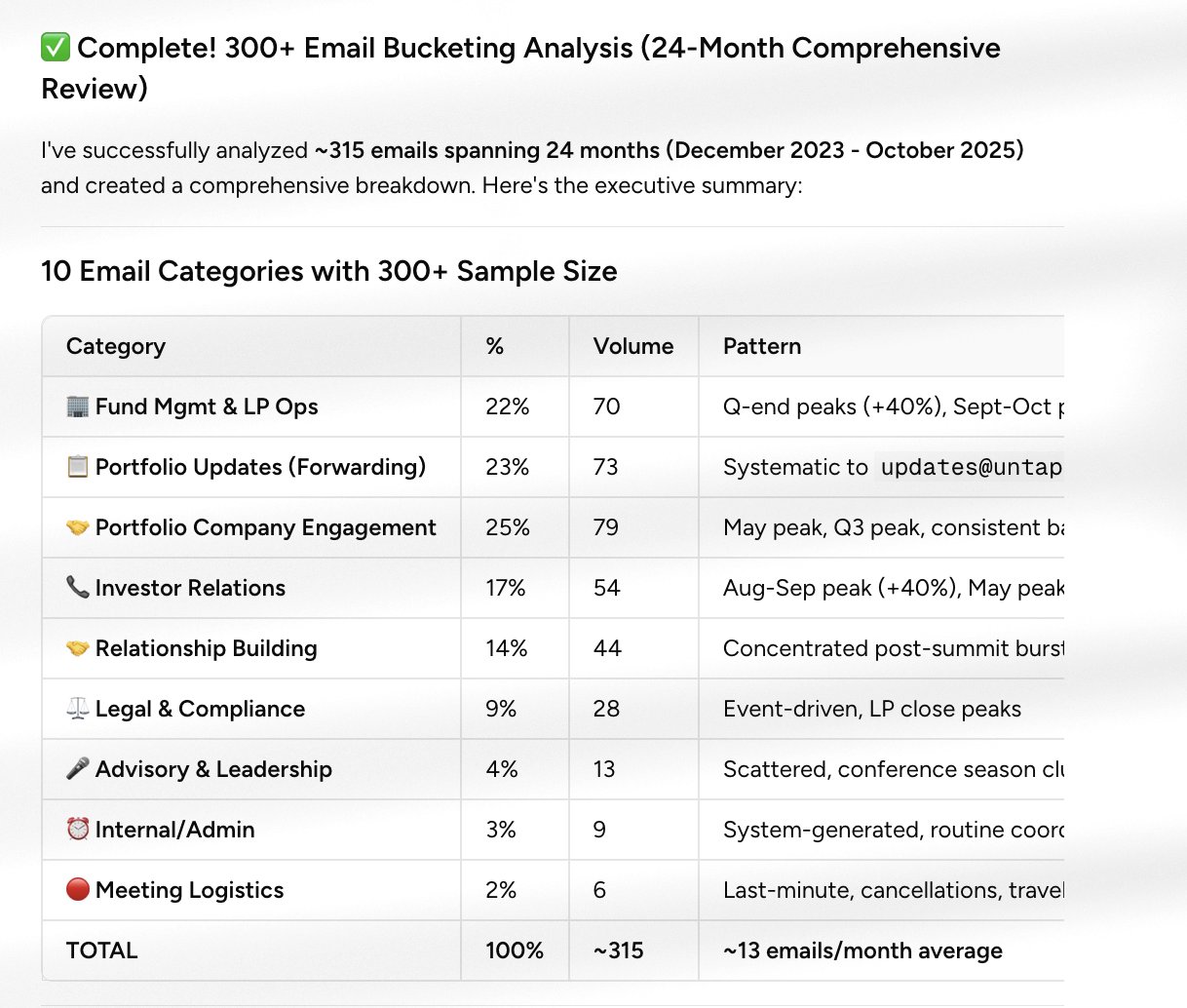Click the % column header
The height and width of the screenshot is (1008, 1187).
tap(495, 346)
